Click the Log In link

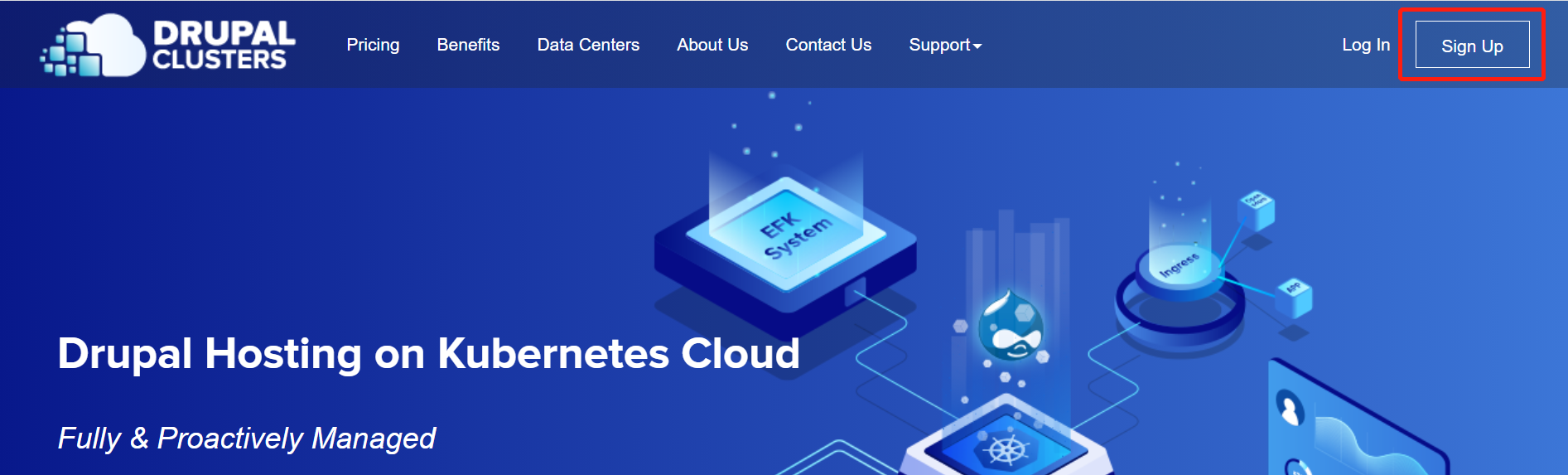(1366, 45)
